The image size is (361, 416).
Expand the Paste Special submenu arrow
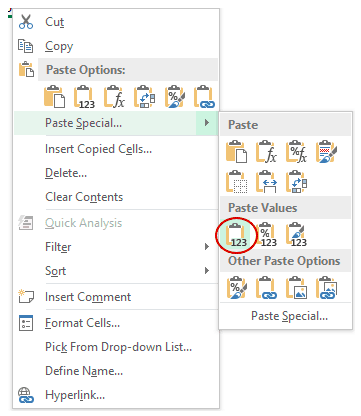click(x=207, y=123)
